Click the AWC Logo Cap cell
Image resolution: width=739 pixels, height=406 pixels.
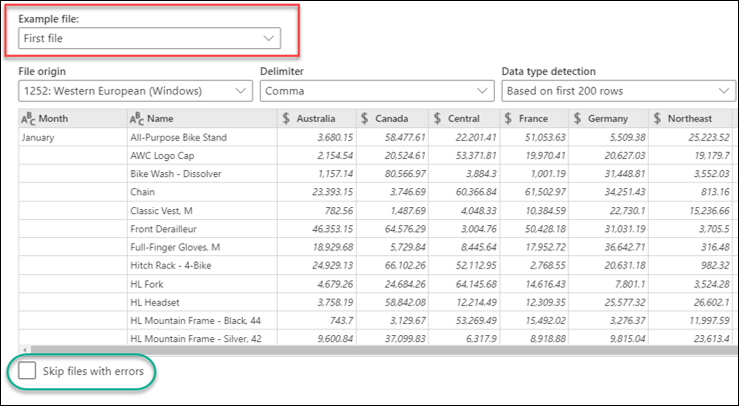[x=202, y=156]
